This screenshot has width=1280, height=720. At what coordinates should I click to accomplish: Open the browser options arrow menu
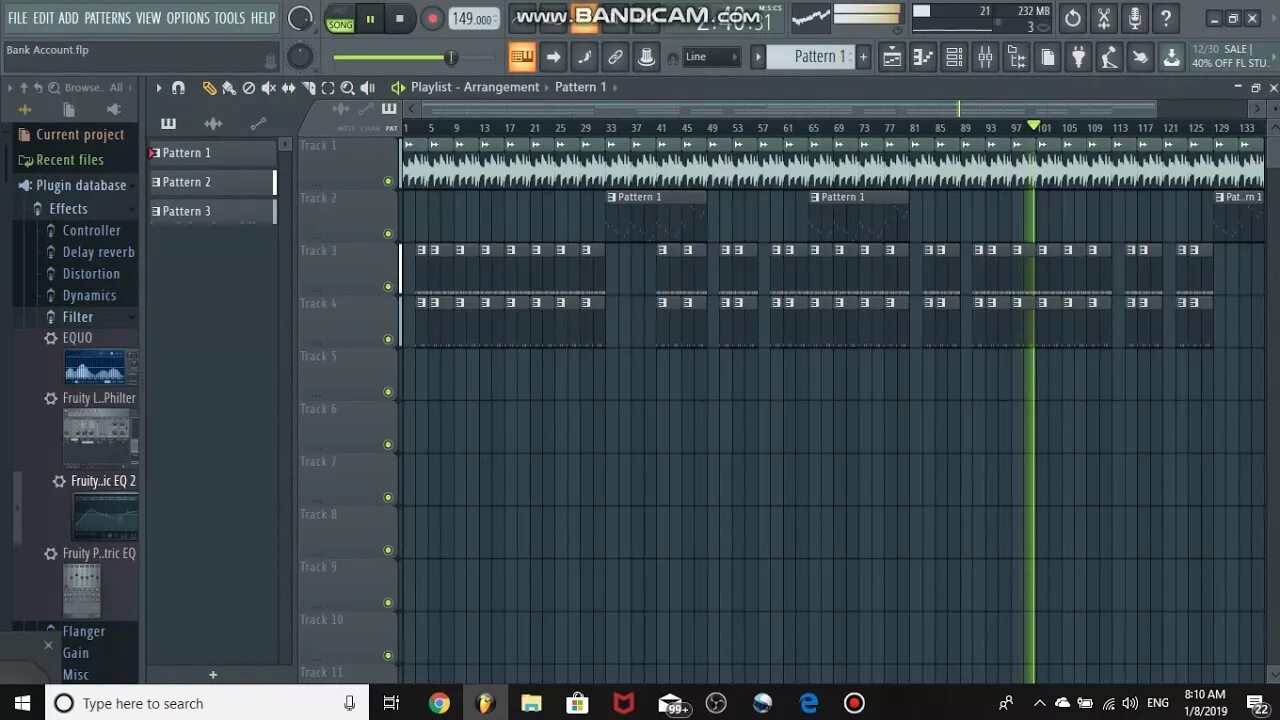click(11, 88)
